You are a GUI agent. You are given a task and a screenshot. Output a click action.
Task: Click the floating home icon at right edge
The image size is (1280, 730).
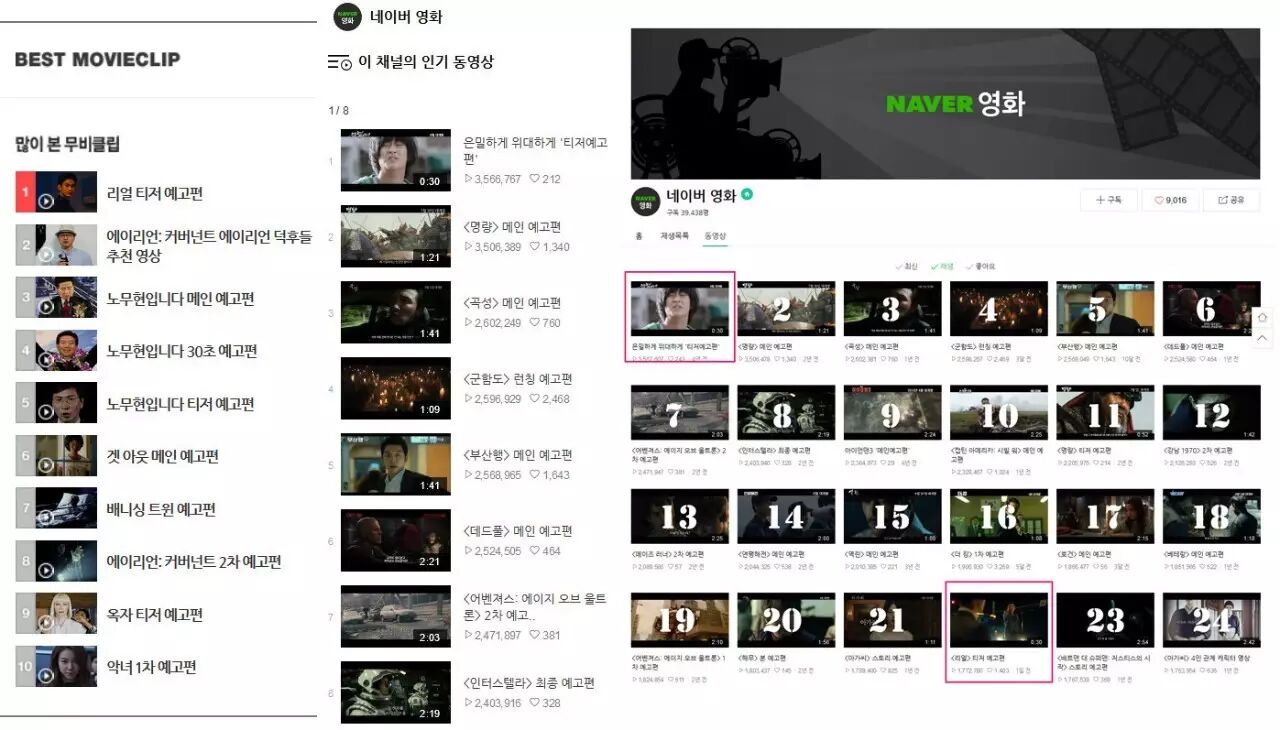(x=1263, y=317)
